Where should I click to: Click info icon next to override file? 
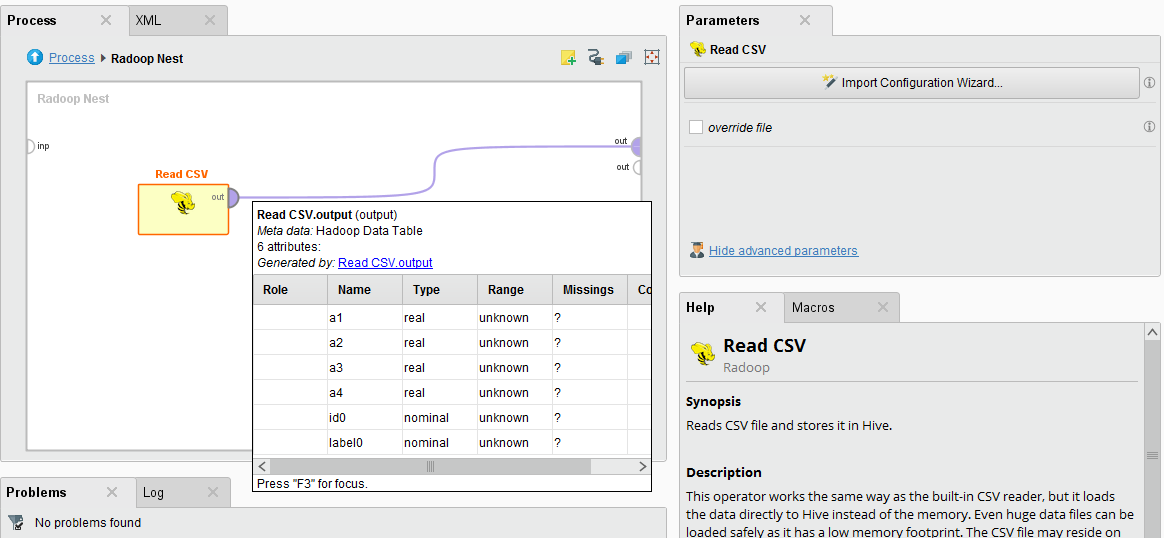[x=1149, y=127]
